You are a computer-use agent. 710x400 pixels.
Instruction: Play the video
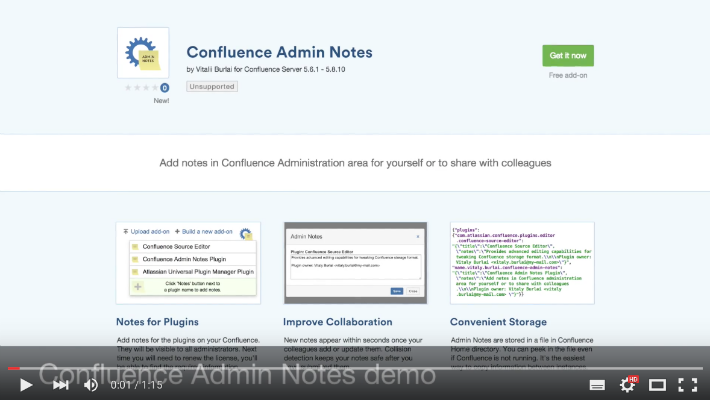click(26, 385)
